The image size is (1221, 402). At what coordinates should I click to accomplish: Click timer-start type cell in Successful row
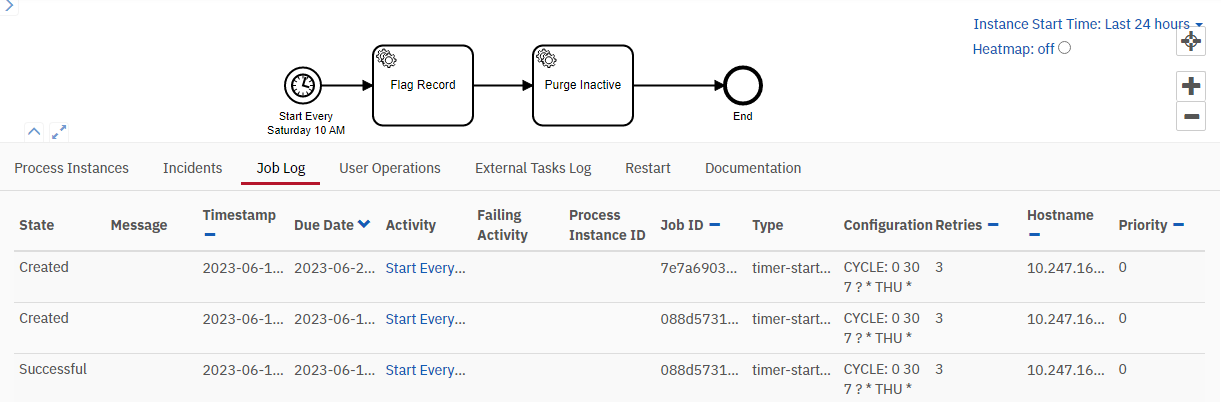coord(792,370)
